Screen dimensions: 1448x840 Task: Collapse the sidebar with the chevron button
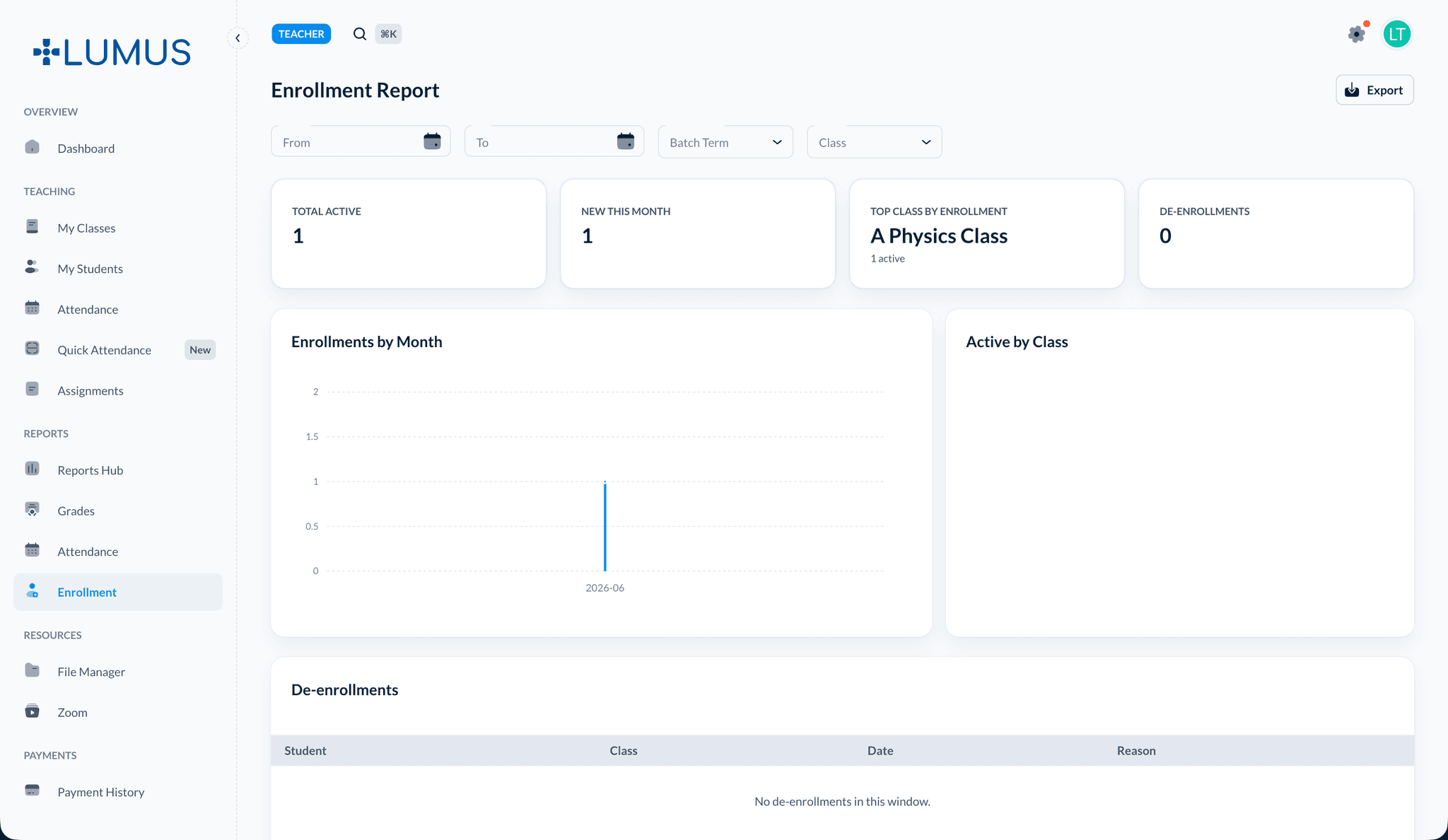coord(238,38)
